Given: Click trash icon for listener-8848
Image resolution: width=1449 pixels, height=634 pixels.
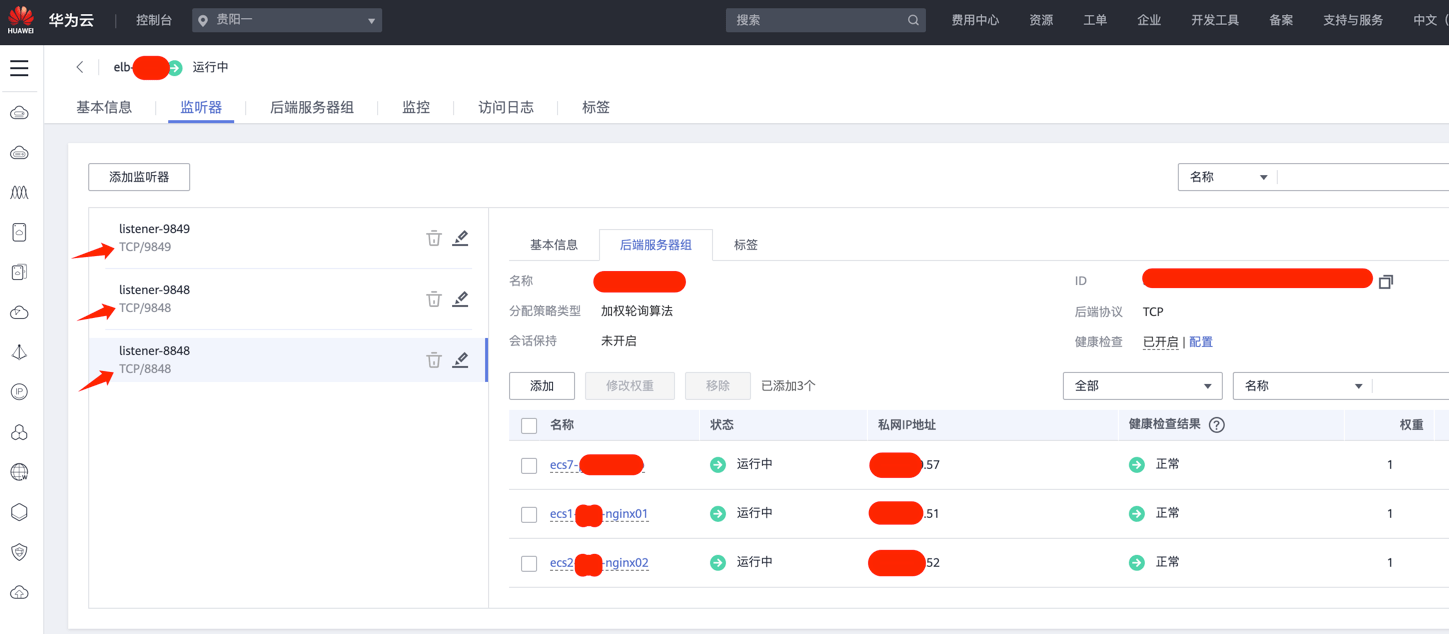Looking at the screenshot, I should pyautogui.click(x=434, y=360).
